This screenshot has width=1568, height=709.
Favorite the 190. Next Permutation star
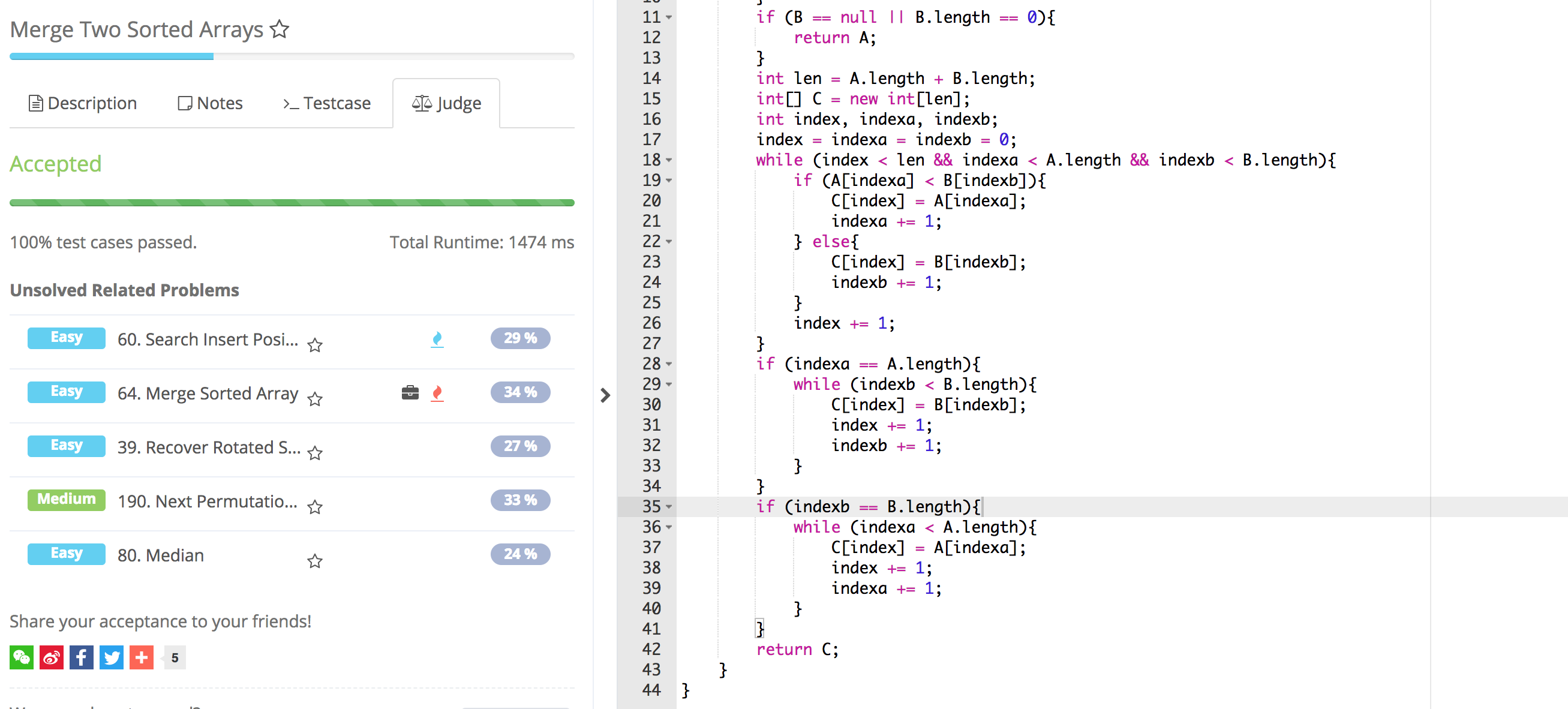[x=315, y=507]
